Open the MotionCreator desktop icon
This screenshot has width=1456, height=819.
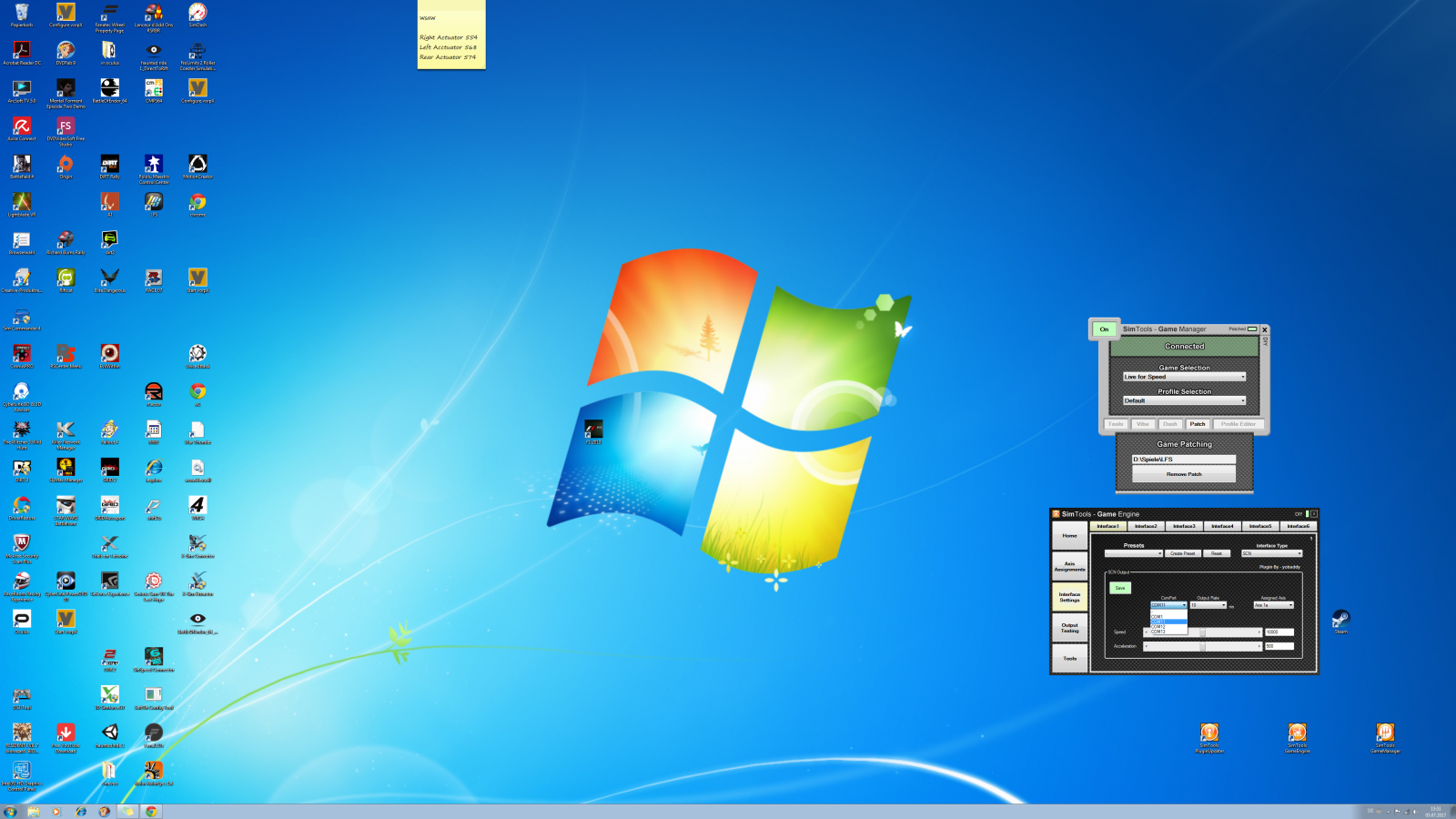[x=197, y=167]
